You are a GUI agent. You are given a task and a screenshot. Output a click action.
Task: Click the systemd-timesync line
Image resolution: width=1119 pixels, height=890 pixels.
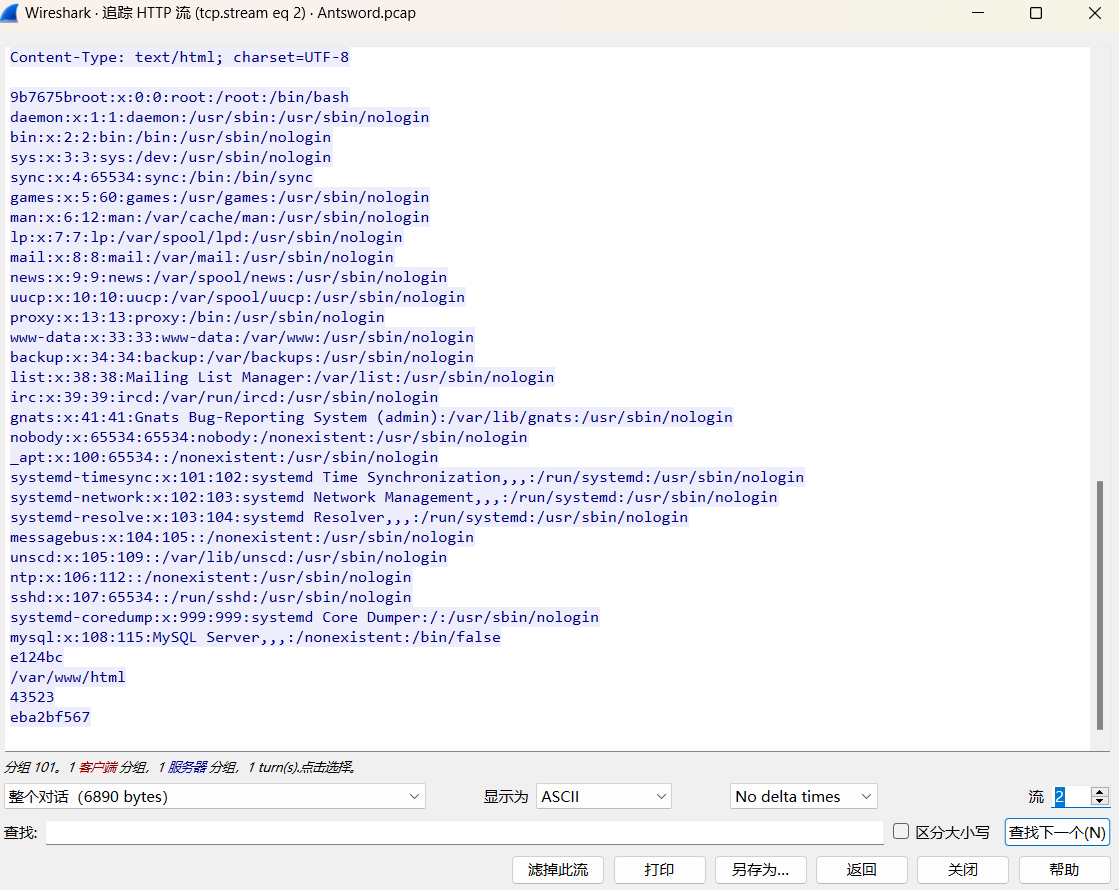pyautogui.click(x=407, y=477)
